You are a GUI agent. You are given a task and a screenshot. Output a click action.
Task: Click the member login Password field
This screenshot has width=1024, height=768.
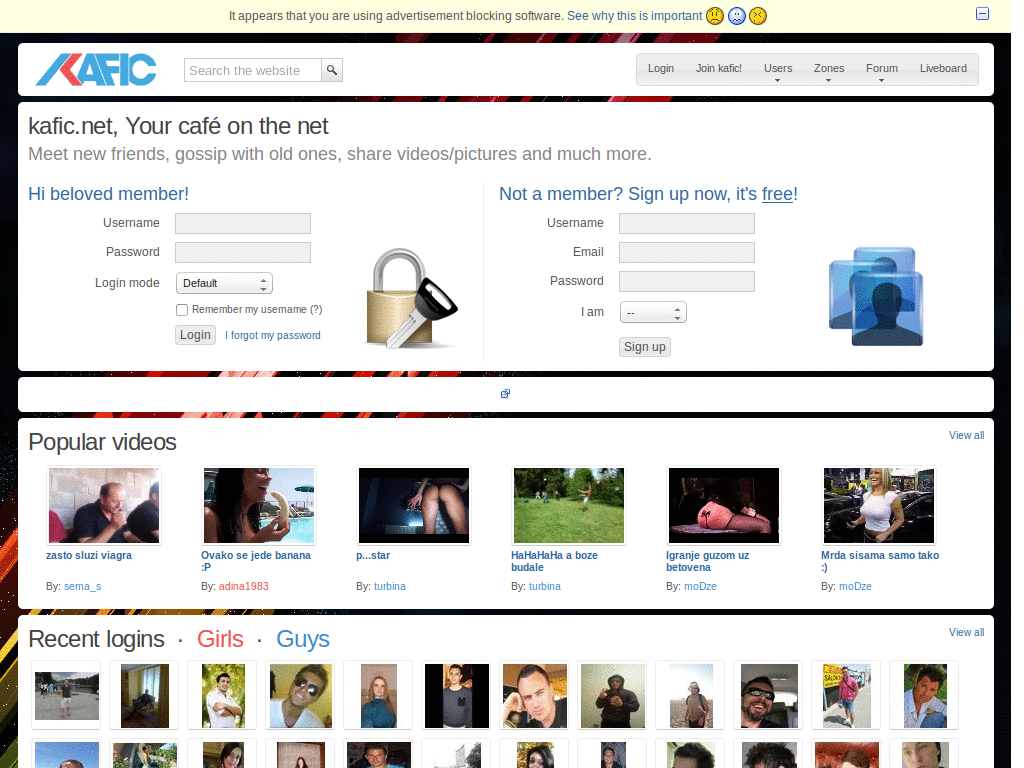click(x=243, y=253)
